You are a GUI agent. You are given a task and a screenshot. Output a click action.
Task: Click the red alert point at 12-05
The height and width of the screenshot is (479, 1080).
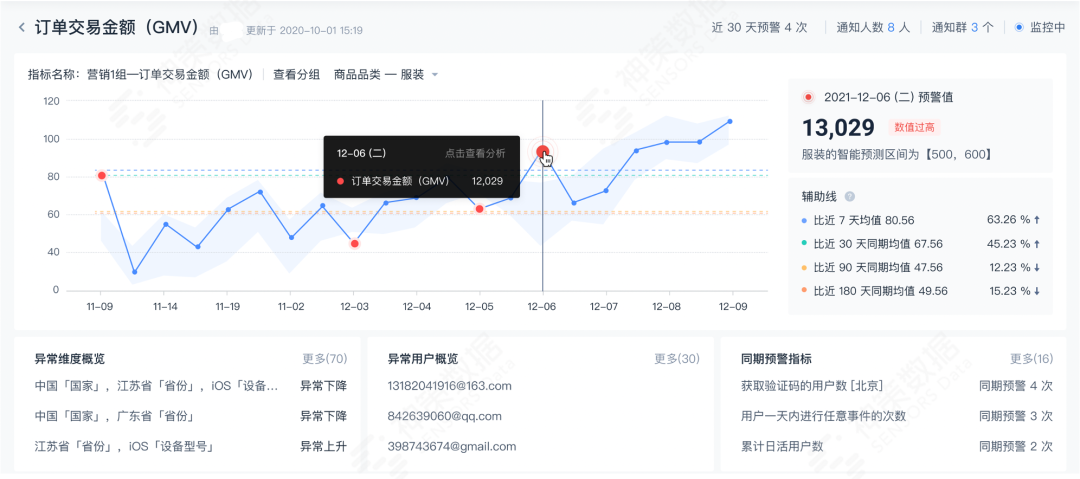point(479,209)
